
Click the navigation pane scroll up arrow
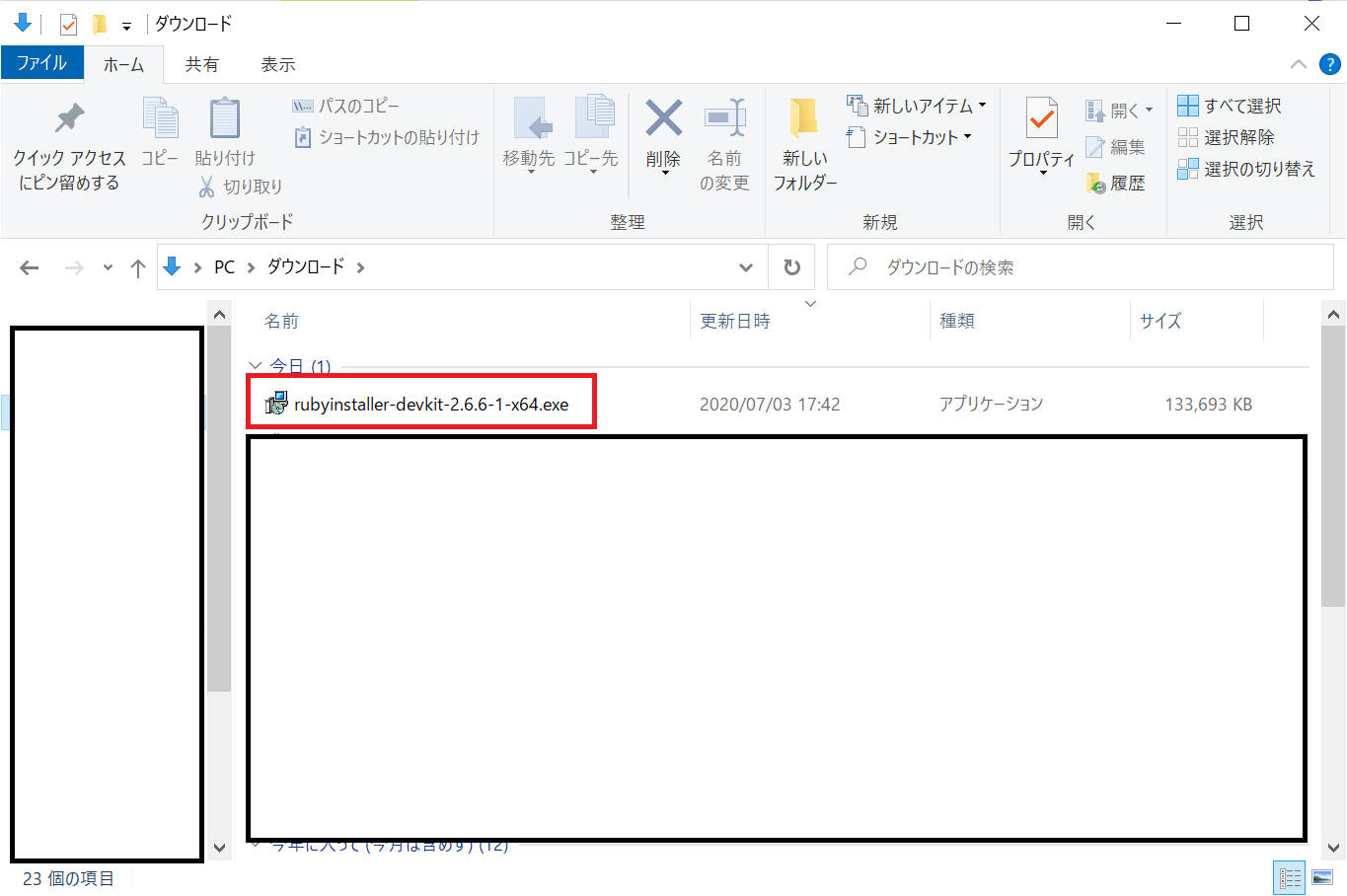point(219,315)
